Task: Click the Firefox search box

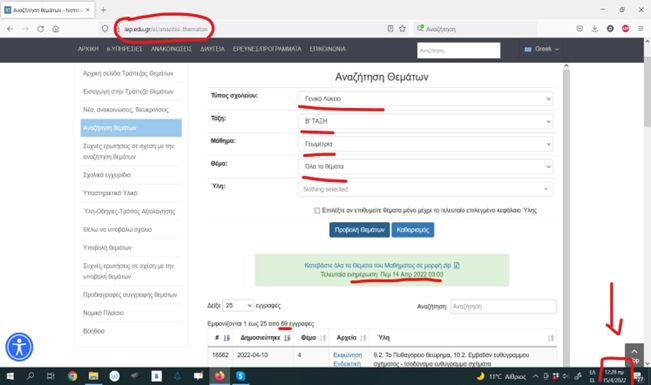Action: pos(475,29)
